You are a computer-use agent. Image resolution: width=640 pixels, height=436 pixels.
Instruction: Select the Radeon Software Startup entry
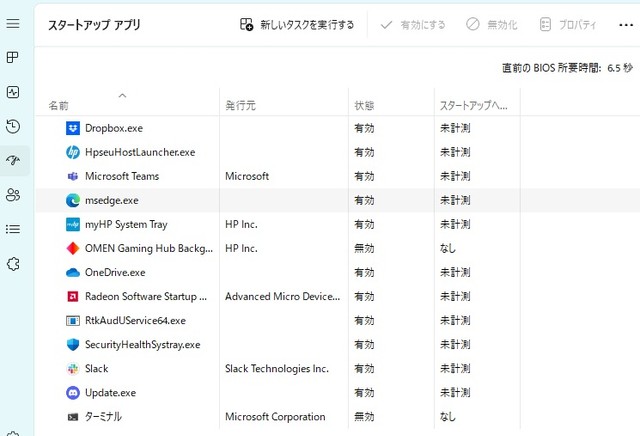coord(146,296)
